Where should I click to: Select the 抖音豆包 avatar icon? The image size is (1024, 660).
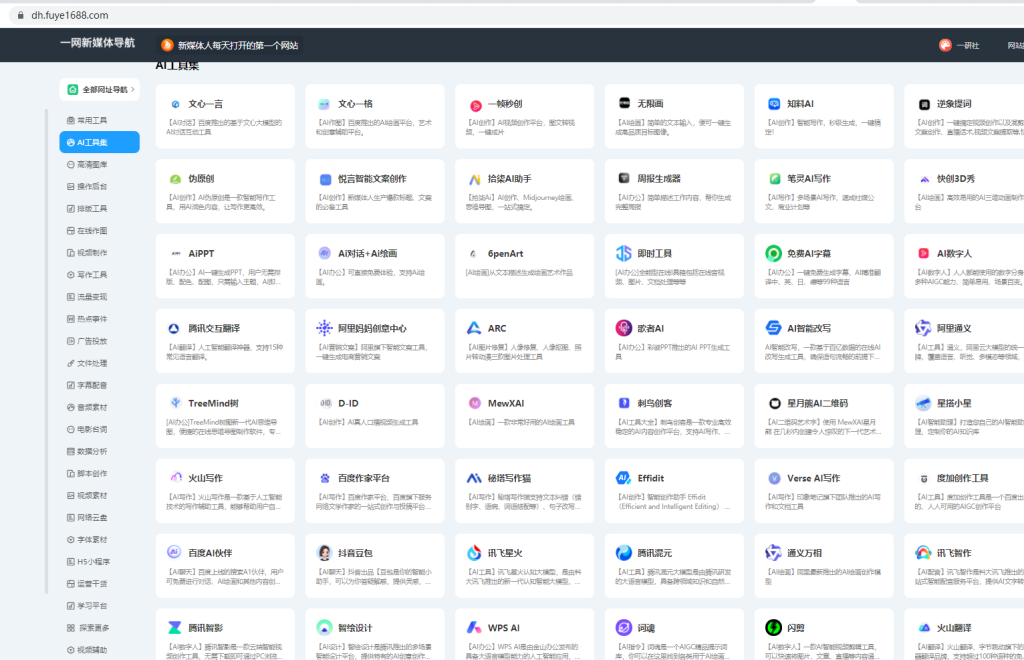coord(325,553)
